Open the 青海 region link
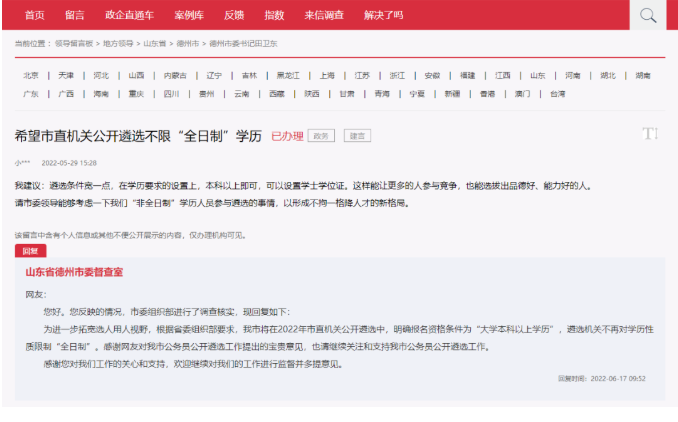The height and width of the screenshot is (422, 678). [x=382, y=94]
